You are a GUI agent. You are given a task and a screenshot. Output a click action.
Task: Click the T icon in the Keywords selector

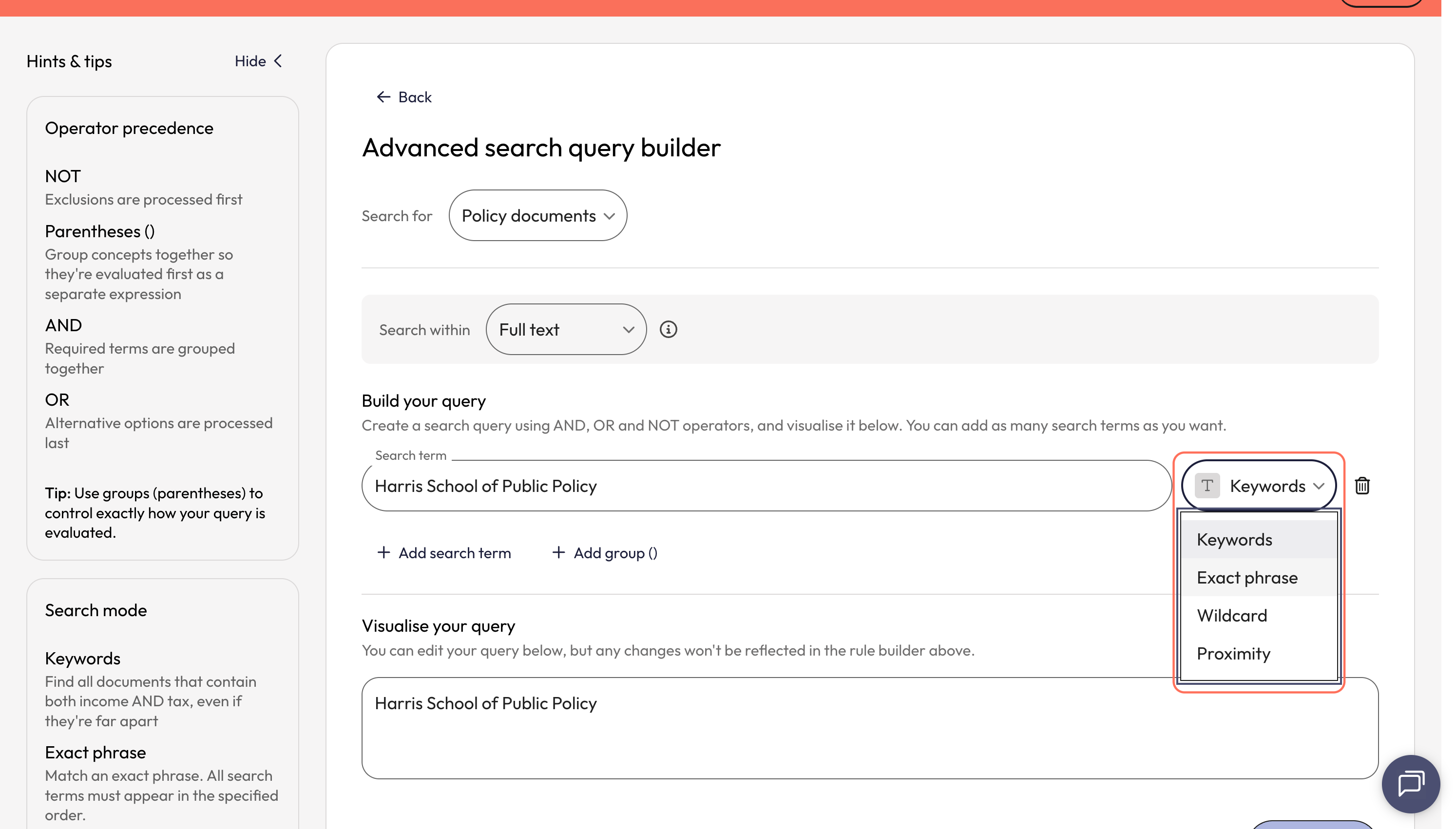(x=1207, y=486)
